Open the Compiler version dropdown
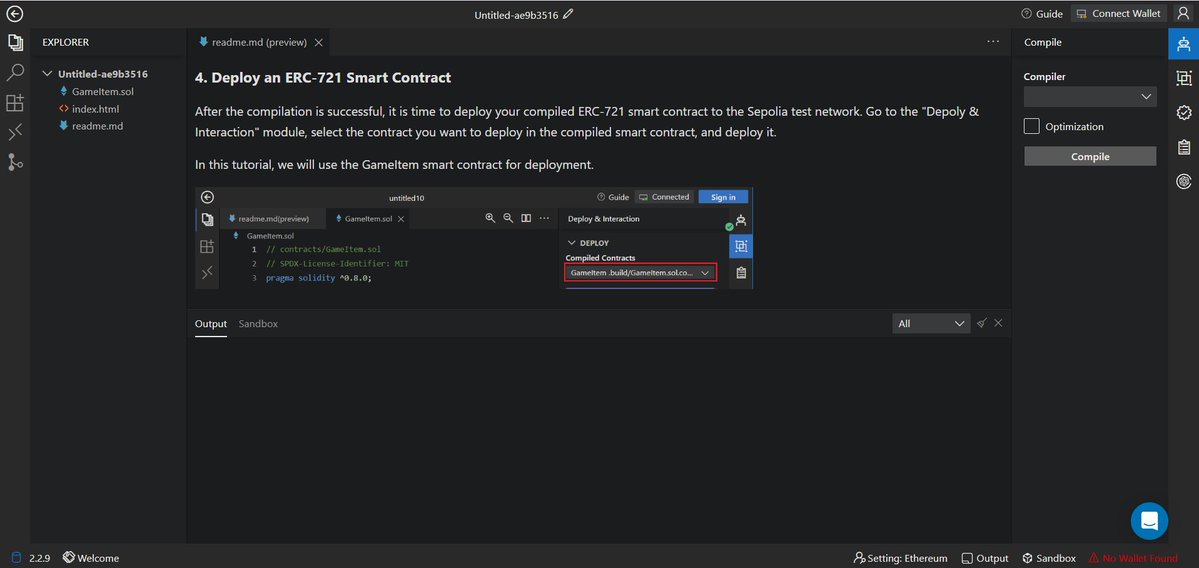The image size is (1199, 568). (x=1090, y=96)
